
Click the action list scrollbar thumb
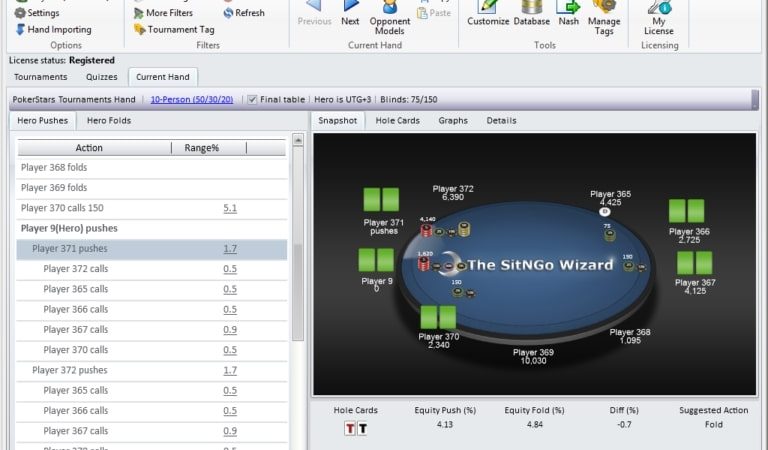coord(298,244)
